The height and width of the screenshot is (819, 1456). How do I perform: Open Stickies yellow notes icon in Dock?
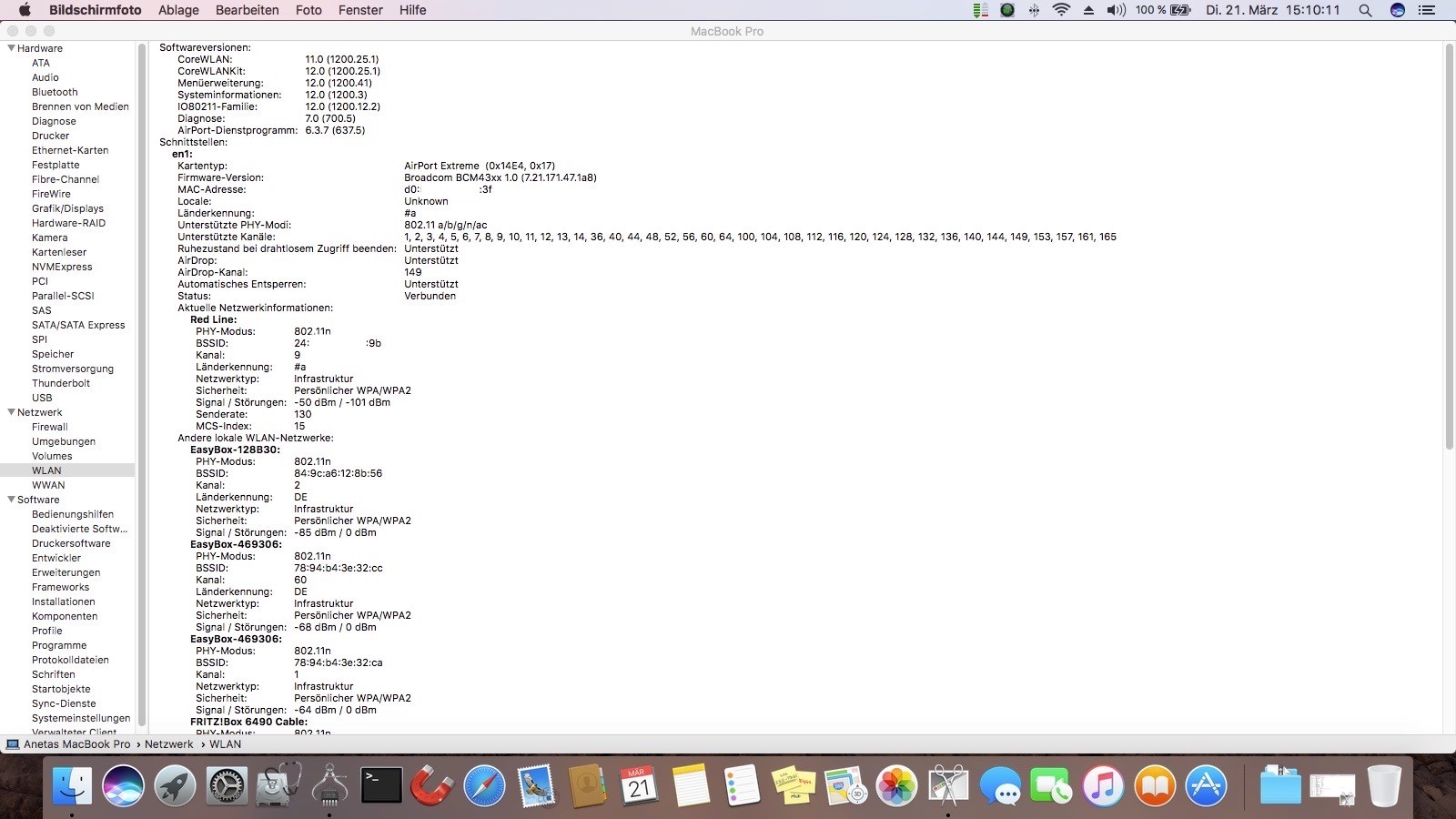794,784
